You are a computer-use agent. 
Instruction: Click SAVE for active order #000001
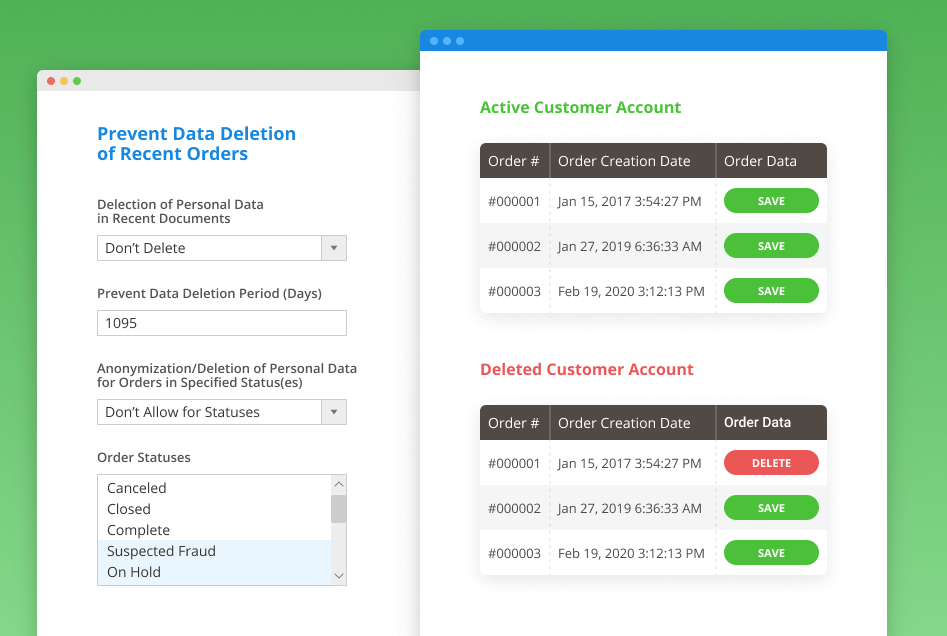pyautogui.click(x=771, y=201)
